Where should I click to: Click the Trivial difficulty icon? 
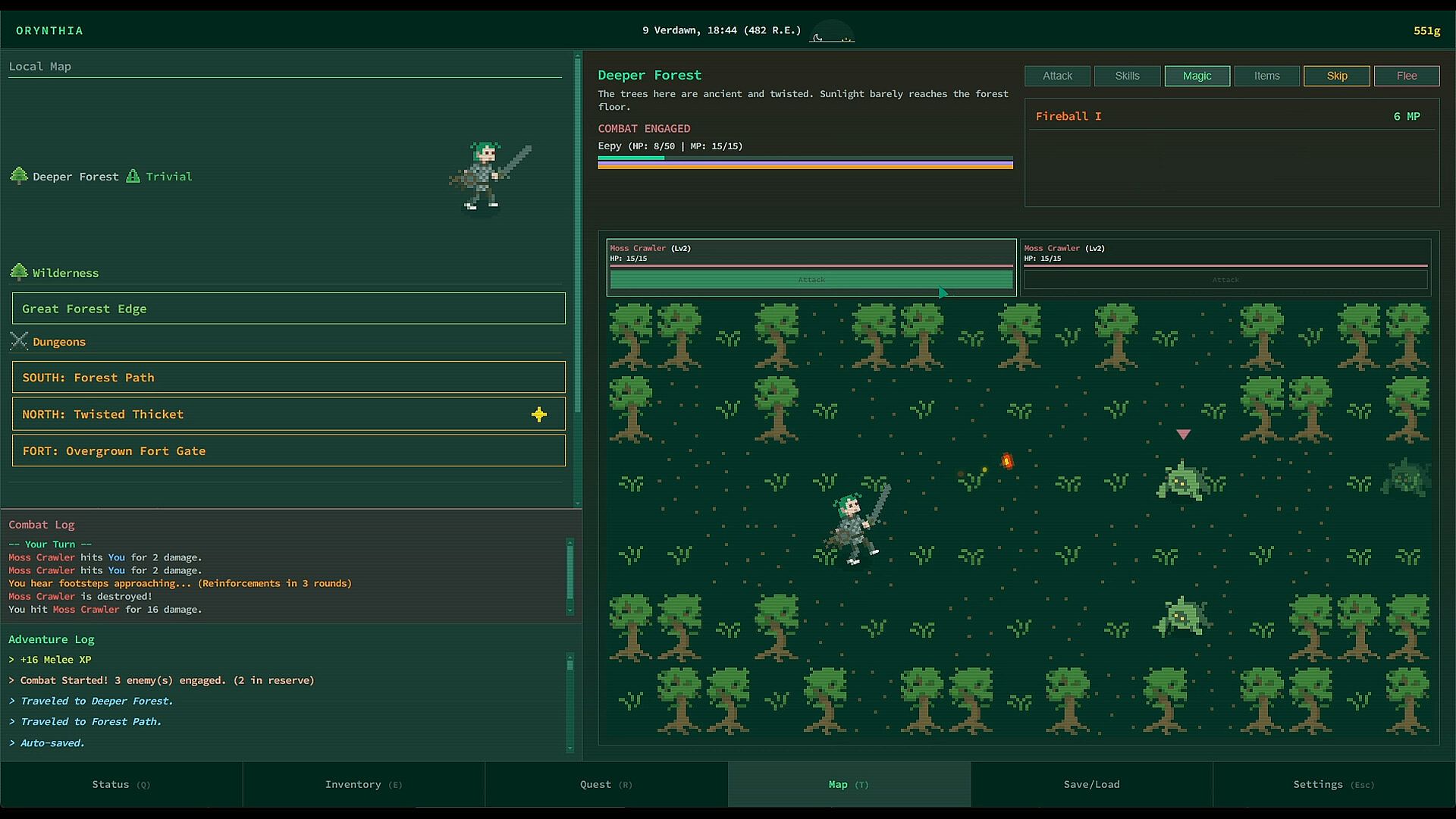coord(133,176)
